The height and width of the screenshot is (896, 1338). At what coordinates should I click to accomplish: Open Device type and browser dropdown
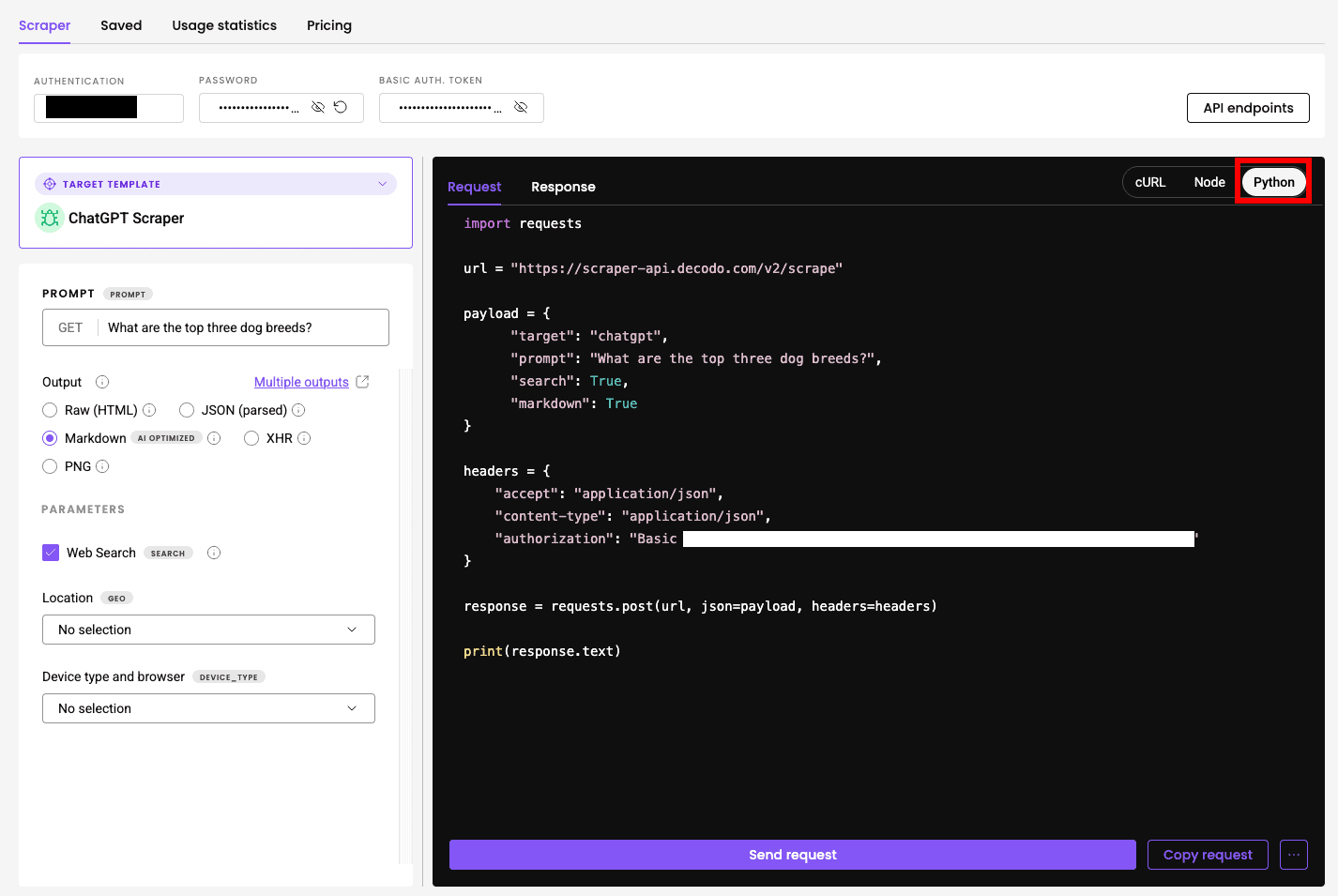point(208,708)
